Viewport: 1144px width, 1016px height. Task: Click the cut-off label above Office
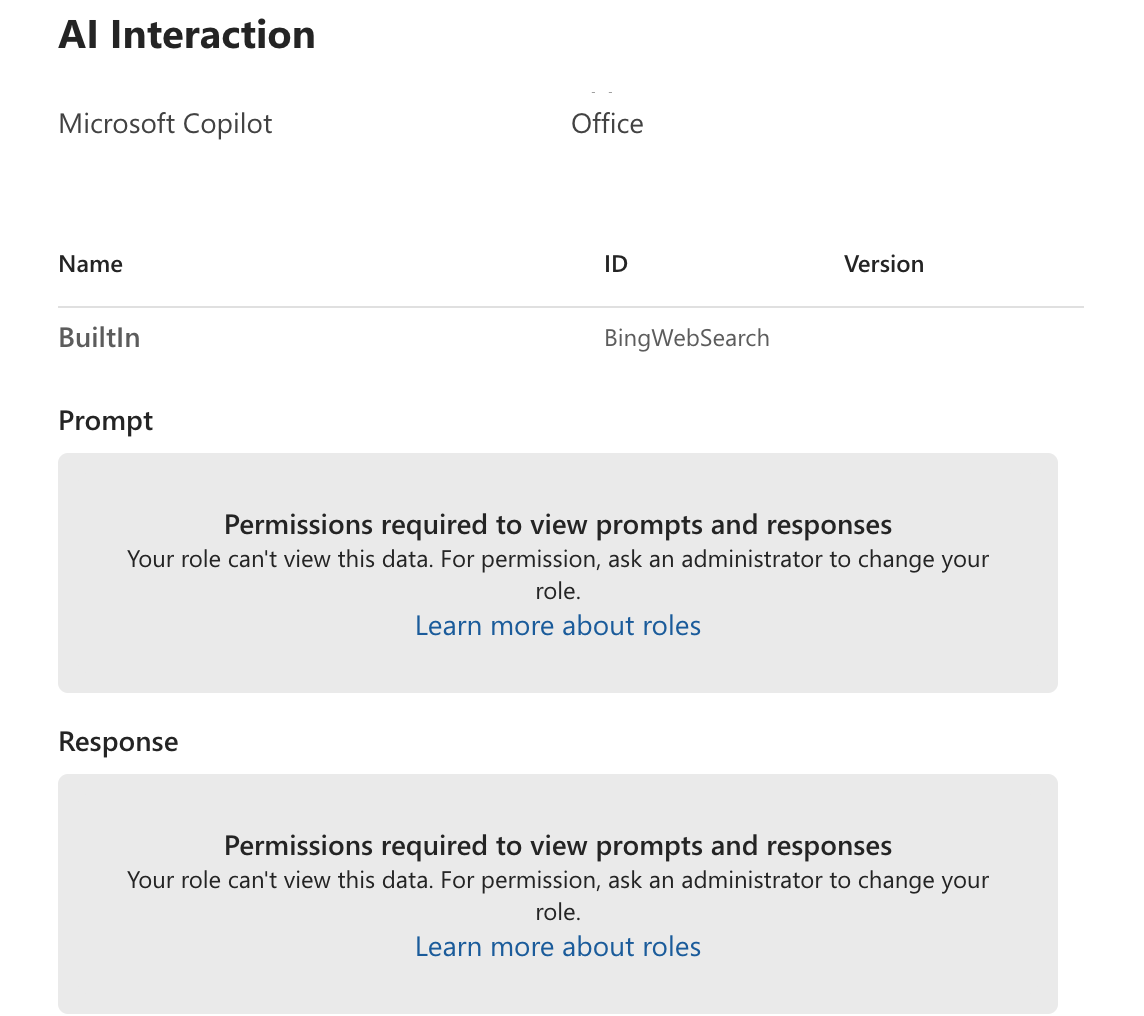(607, 91)
